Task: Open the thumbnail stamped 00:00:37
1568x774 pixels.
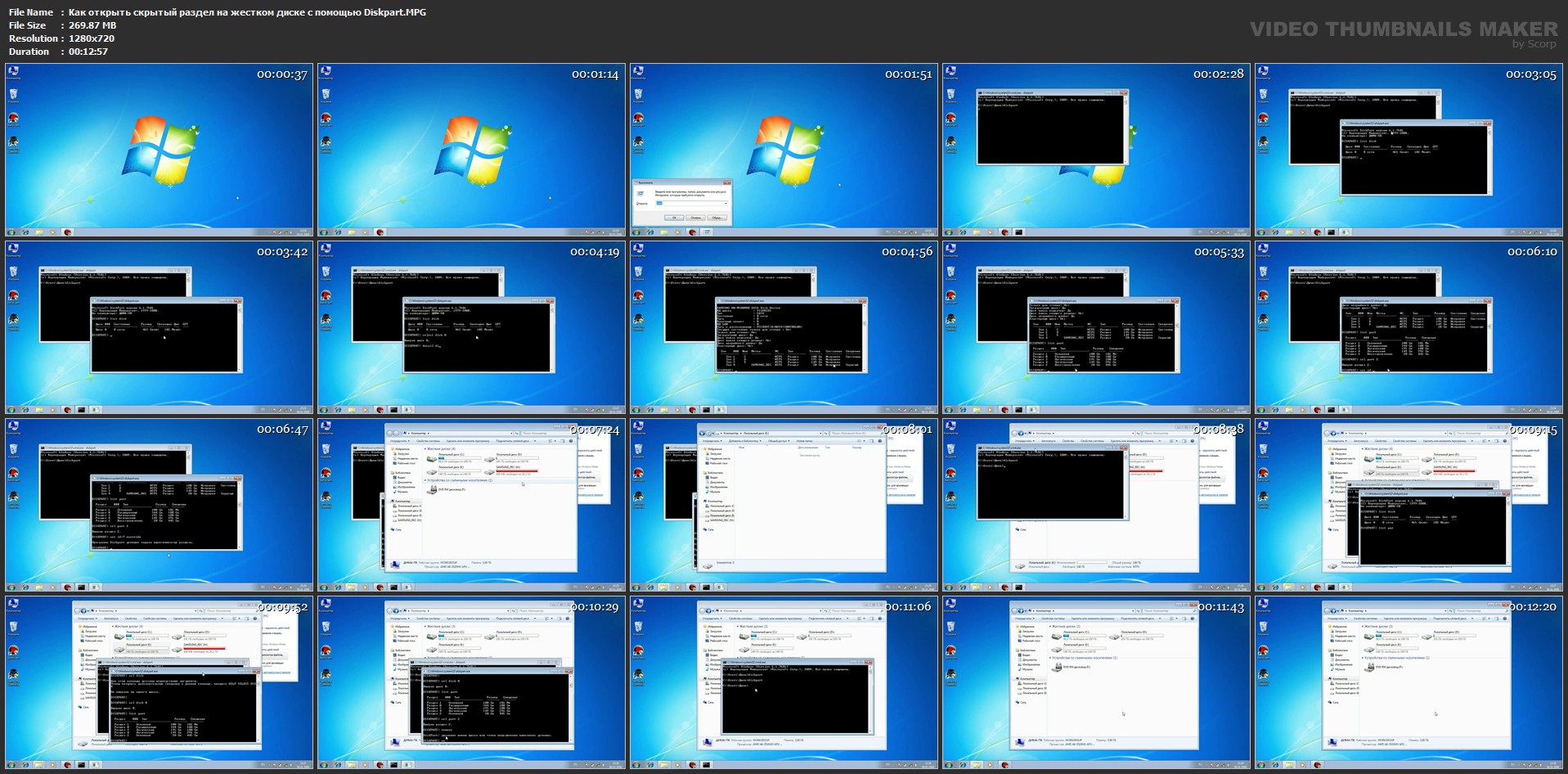Action: click(159, 151)
